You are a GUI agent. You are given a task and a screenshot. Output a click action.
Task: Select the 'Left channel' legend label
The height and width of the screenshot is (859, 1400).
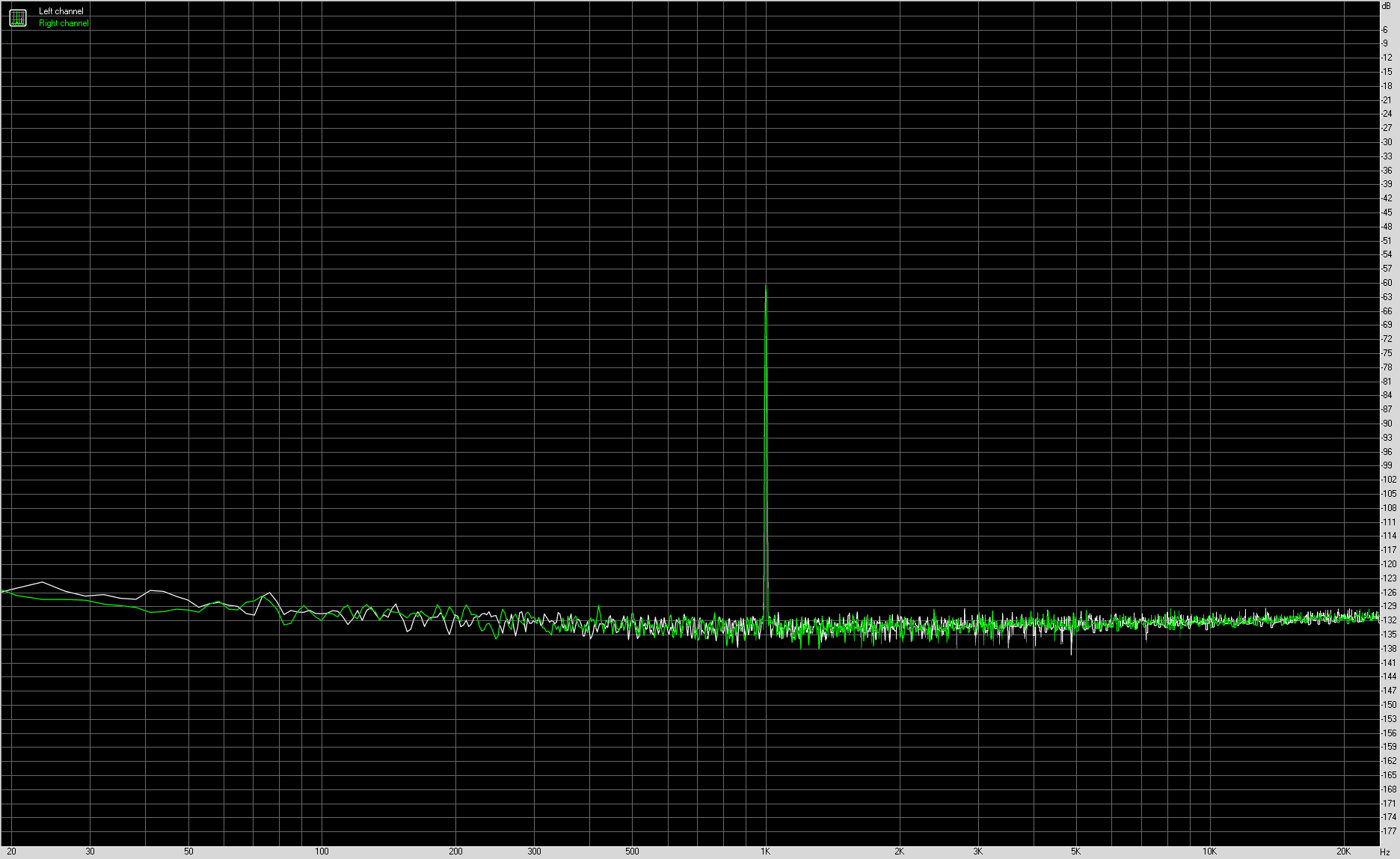[x=61, y=11]
